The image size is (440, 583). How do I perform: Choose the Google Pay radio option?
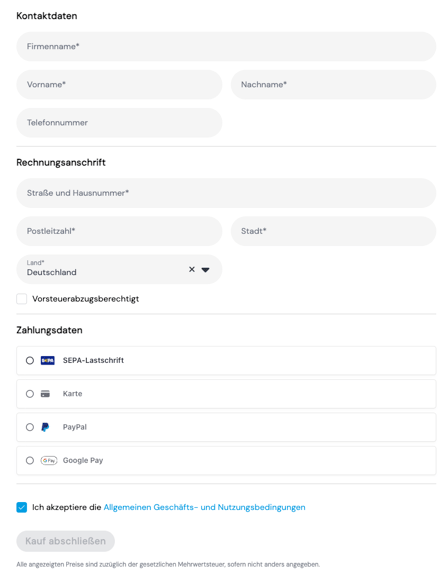[x=30, y=461]
